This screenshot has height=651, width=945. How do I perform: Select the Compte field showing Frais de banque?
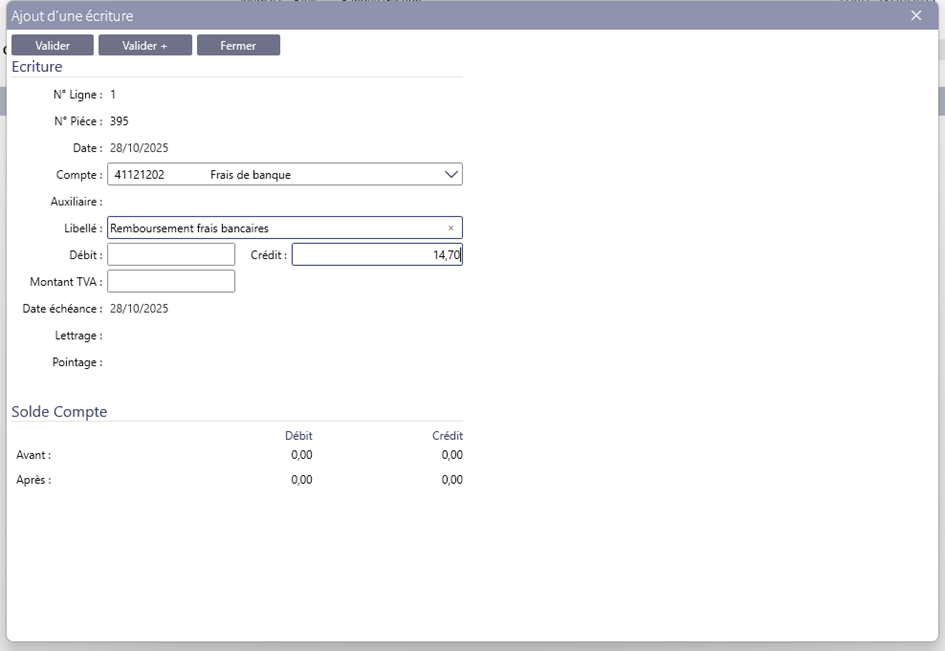coord(270,175)
